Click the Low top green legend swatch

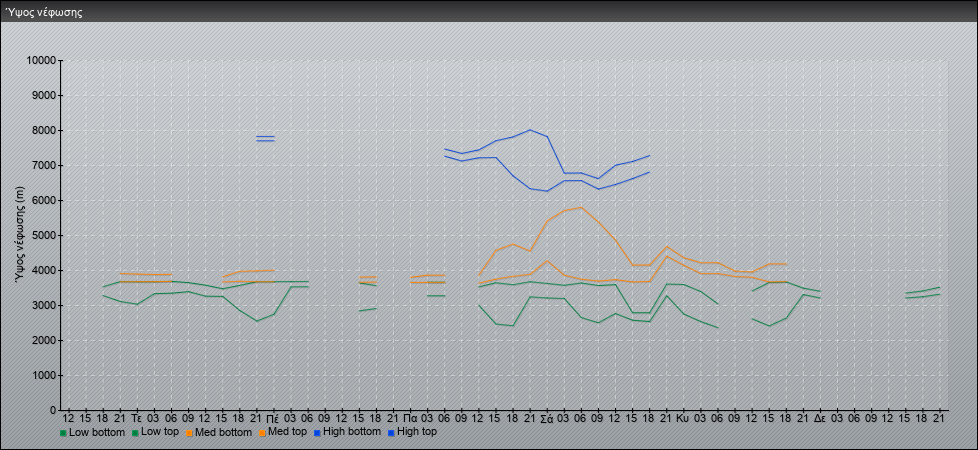click(x=135, y=433)
